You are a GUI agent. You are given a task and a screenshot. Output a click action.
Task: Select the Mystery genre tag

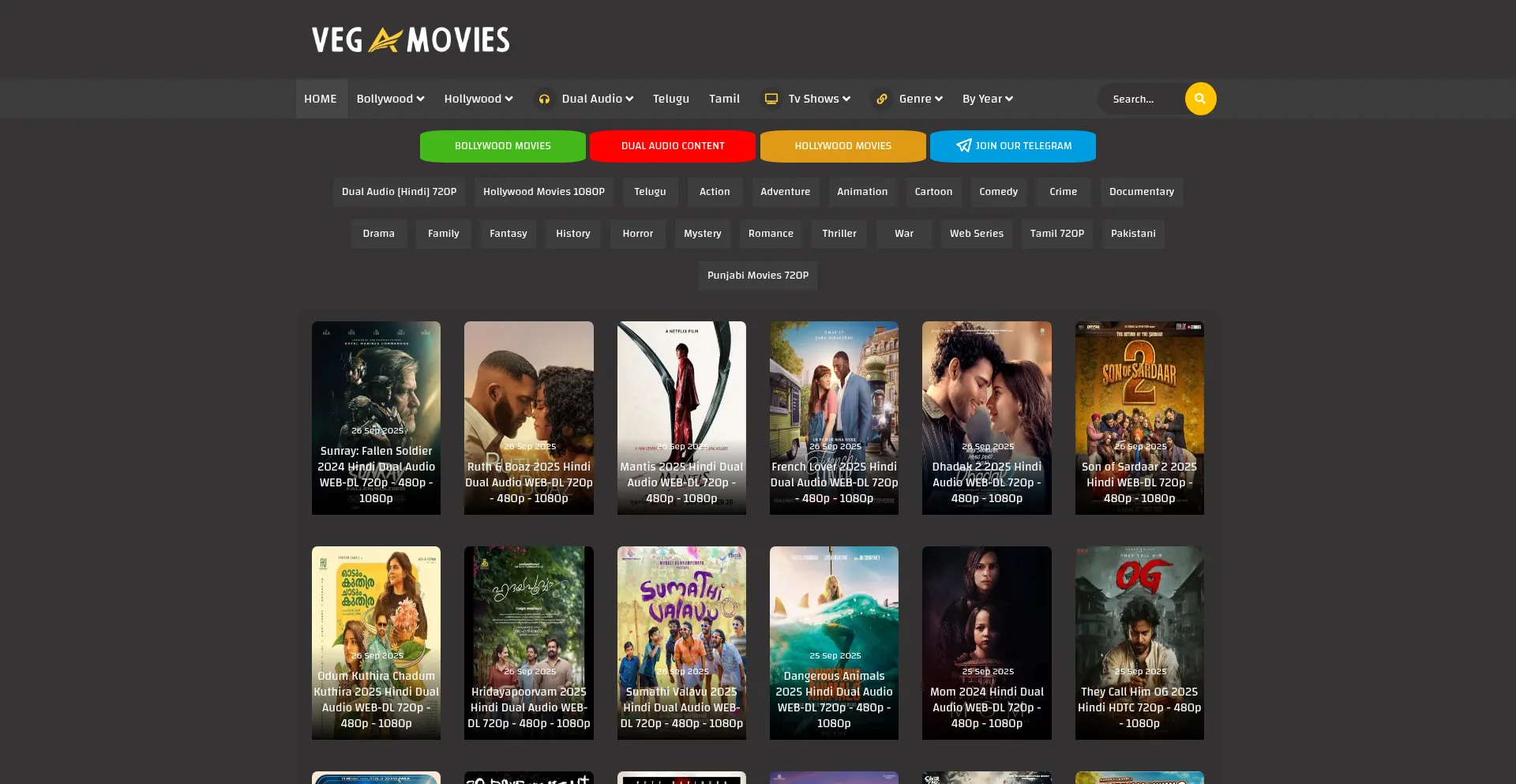coord(703,234)
